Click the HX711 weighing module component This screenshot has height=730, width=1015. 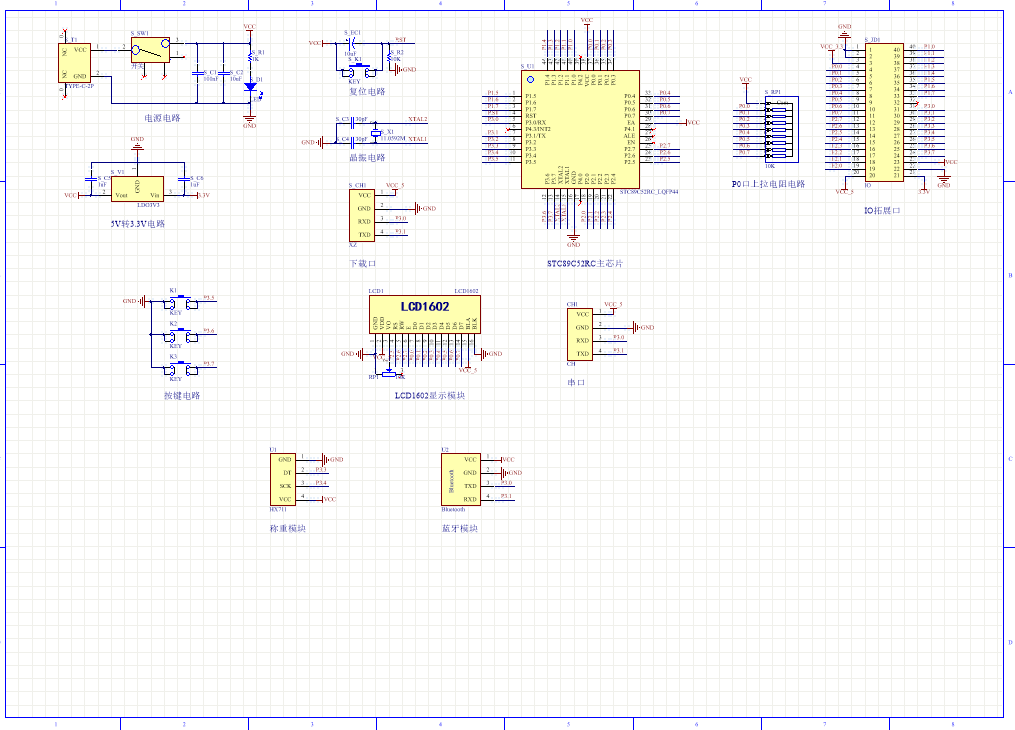(285, 479)
